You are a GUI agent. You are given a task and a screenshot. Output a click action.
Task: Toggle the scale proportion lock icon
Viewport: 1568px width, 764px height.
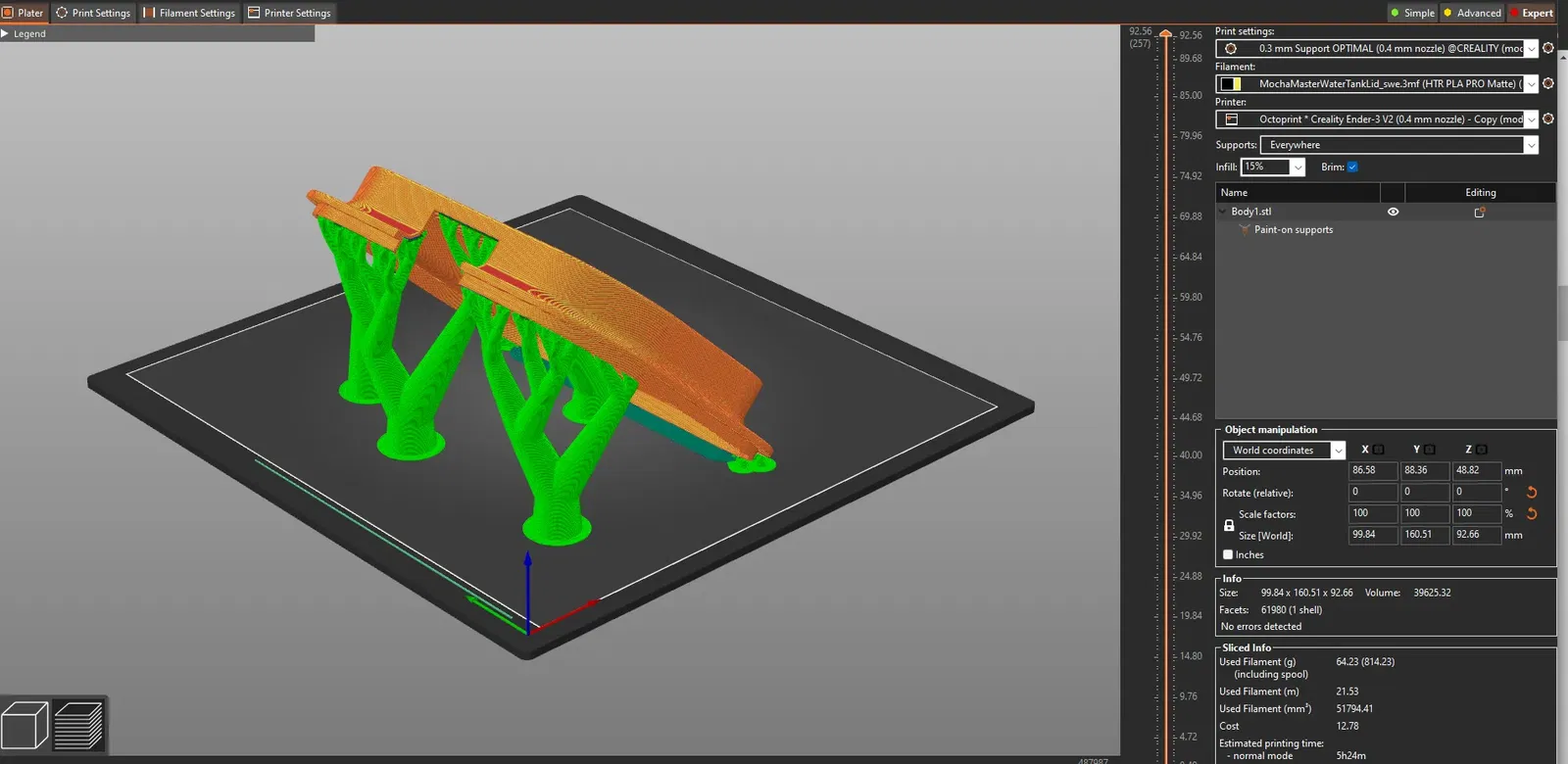tap(1229, 525)
